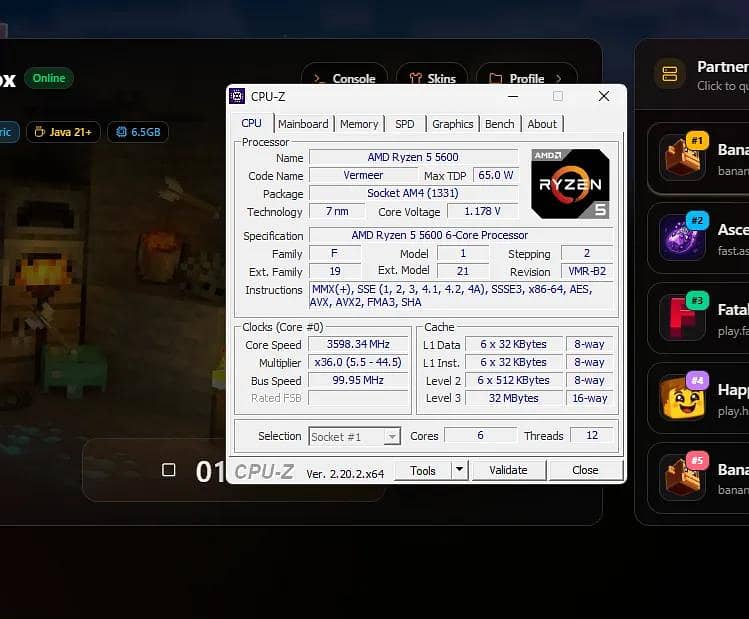The image size is (749, 619).
Task: Click the stop square icon in the launcher
Action: coord(169,470)
